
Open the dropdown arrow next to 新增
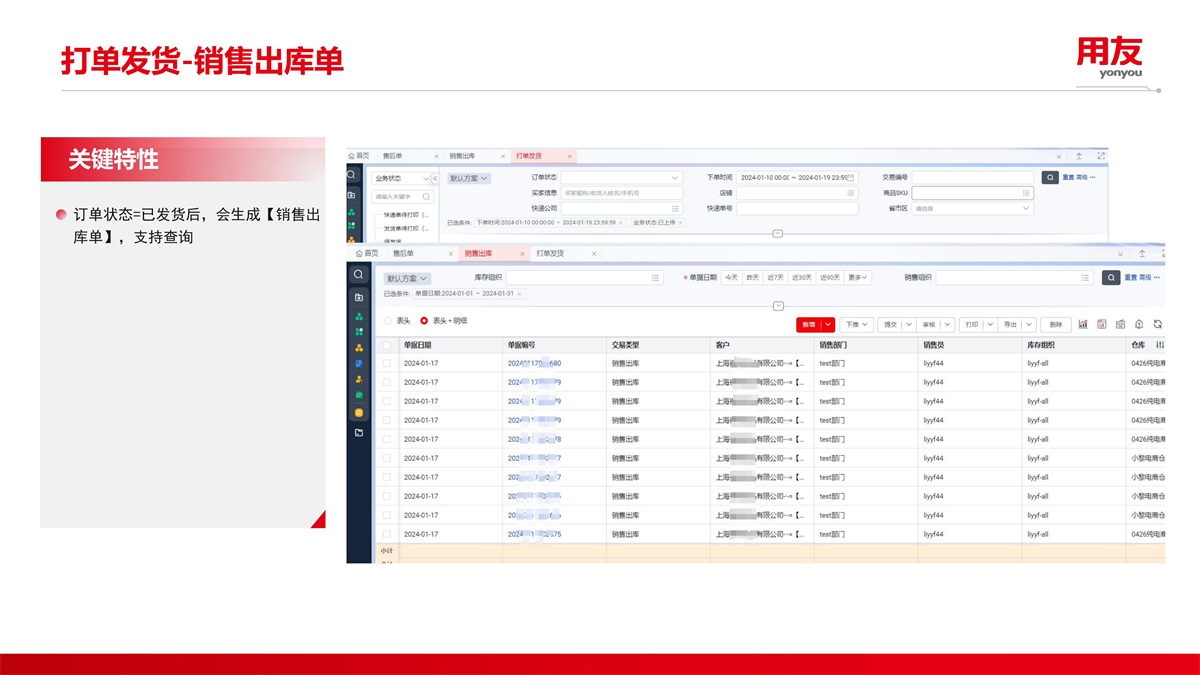coord(827,325)
